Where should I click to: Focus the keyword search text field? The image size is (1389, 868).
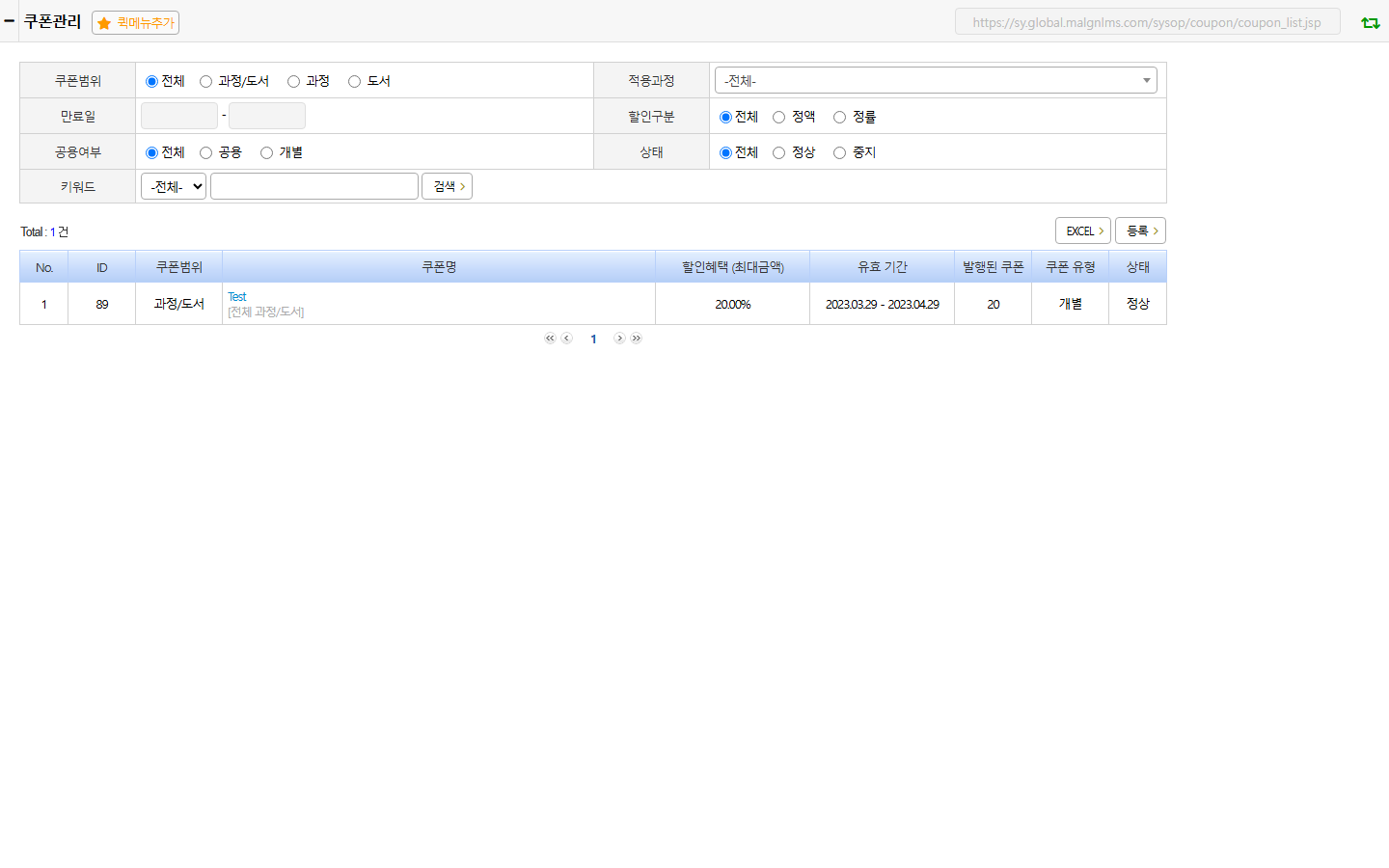314,186
